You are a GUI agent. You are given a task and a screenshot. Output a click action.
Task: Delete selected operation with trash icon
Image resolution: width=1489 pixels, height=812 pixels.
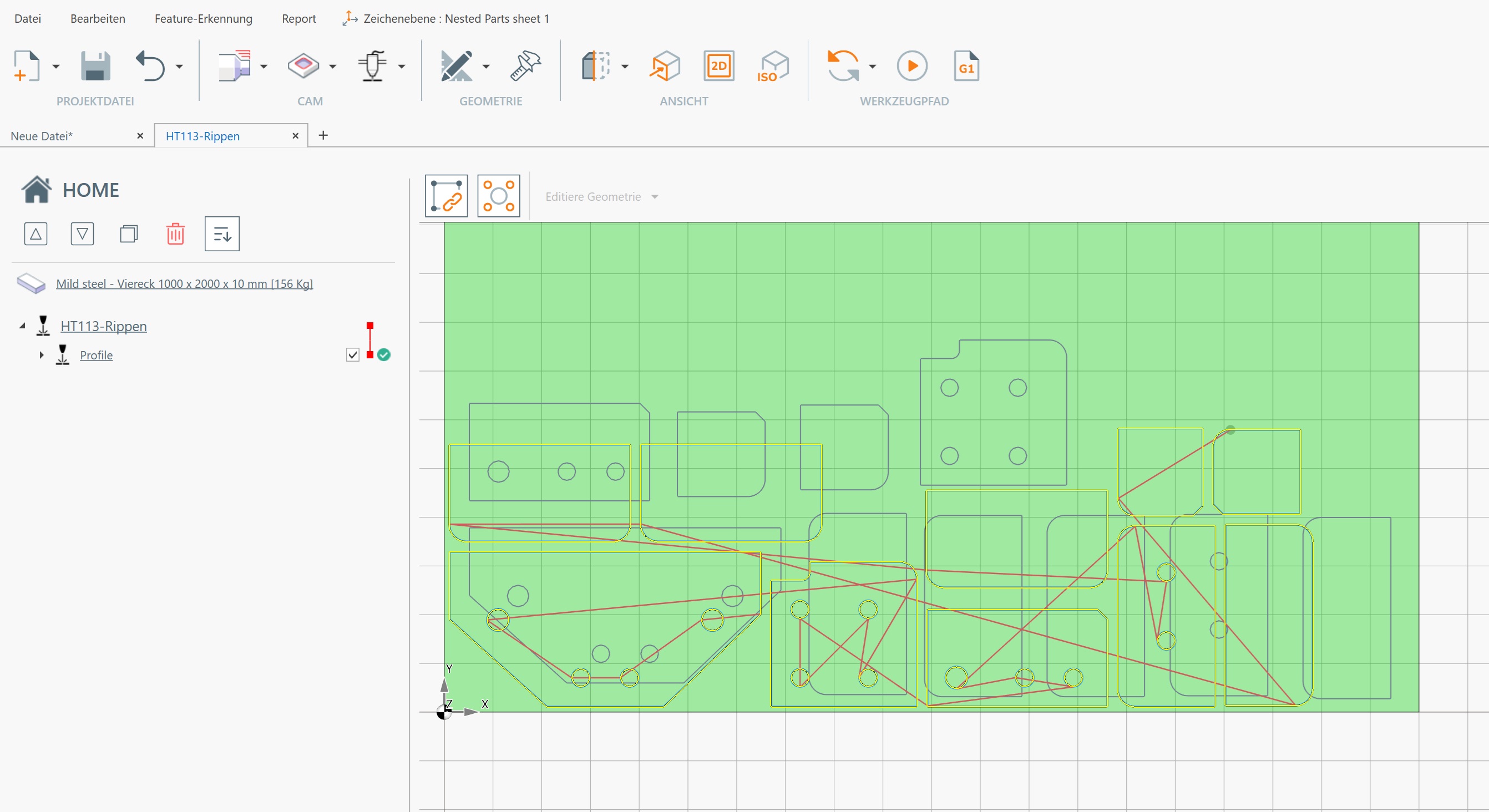[x=175, y=234]
